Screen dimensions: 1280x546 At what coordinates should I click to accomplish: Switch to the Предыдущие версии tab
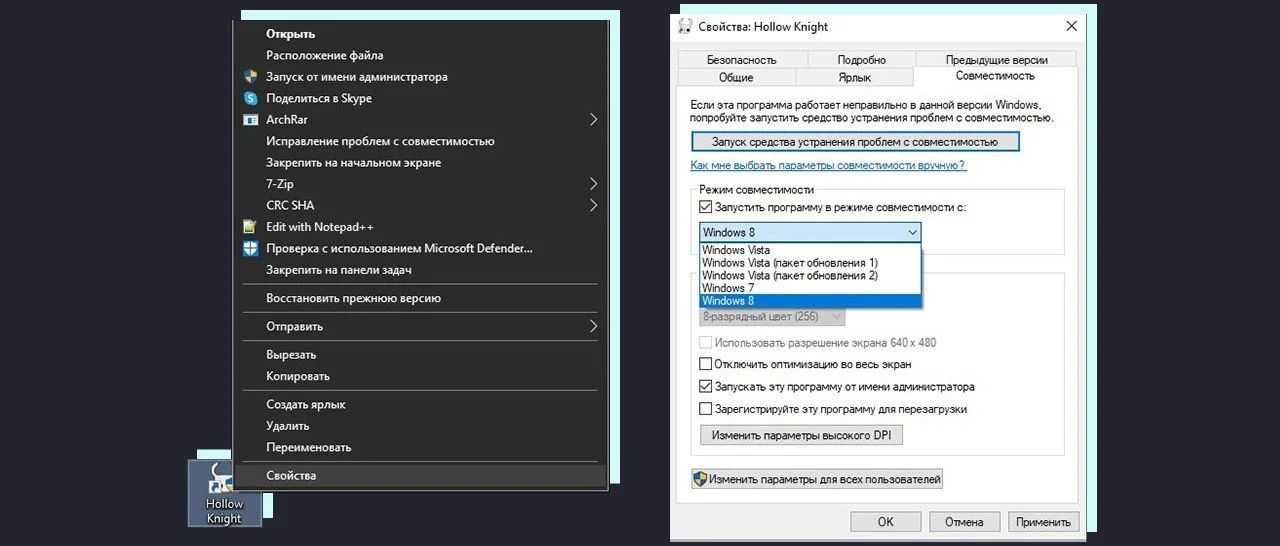click(996, 60)
